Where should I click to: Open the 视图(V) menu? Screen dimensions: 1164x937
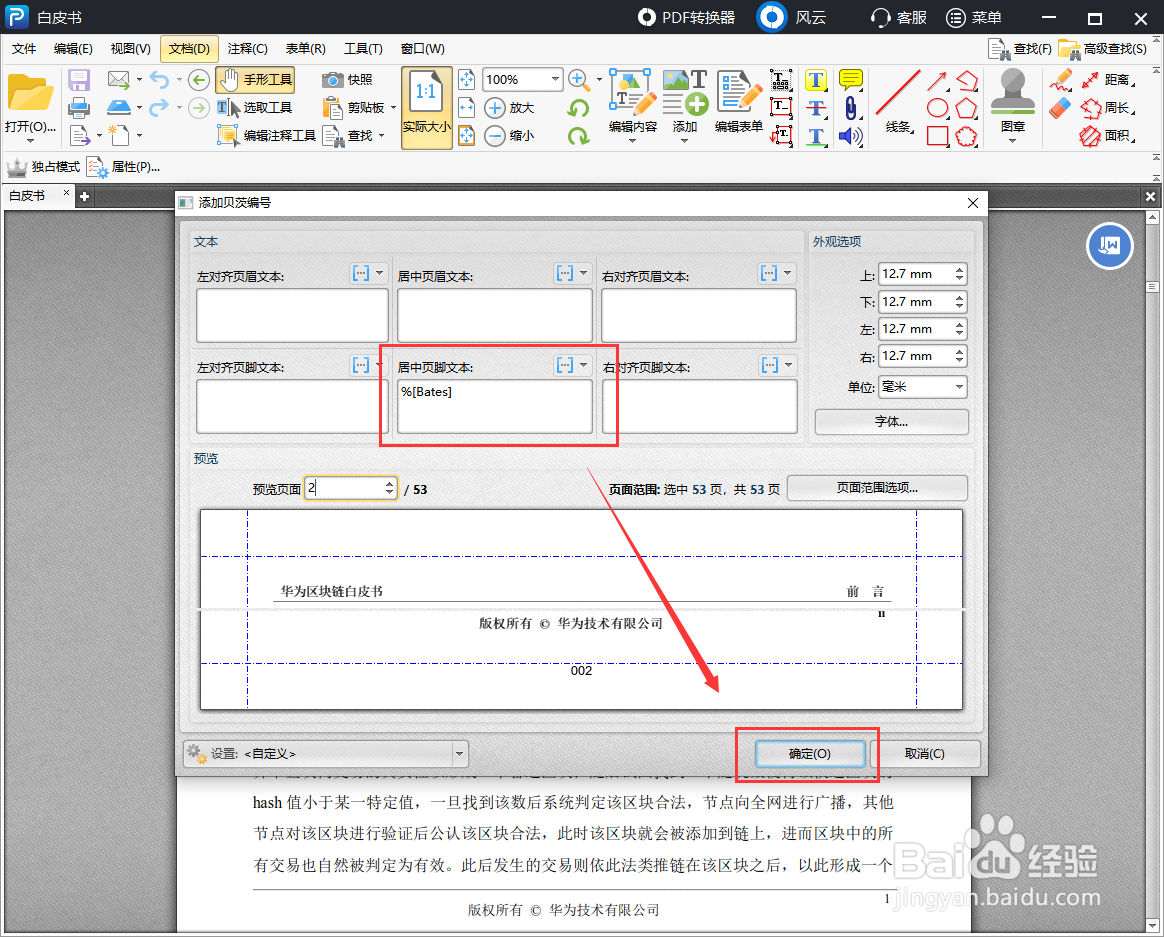(x=130, y=48)
